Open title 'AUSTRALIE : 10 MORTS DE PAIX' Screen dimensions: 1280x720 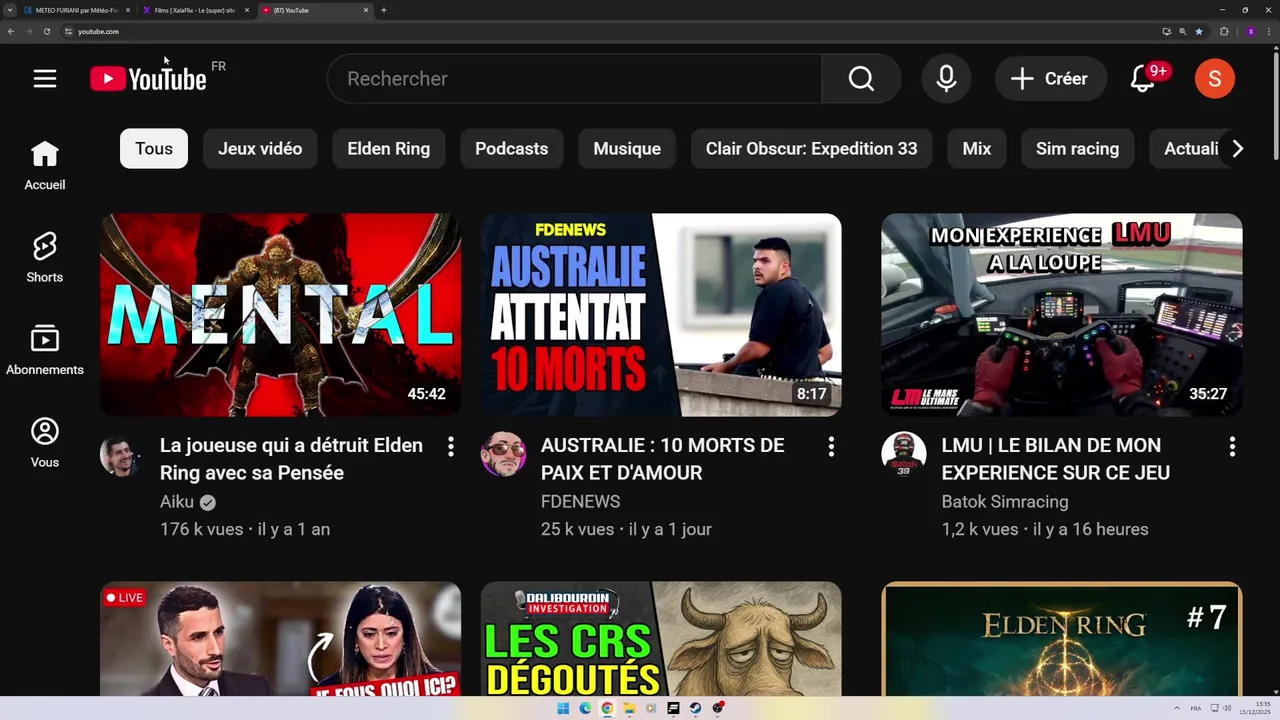[662, 459]
